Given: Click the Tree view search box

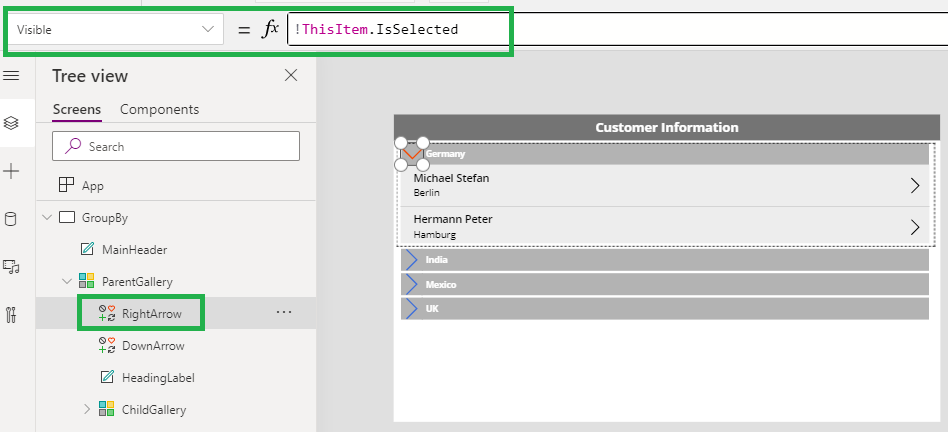Looking at the screenshot, I should [x=176, y=146].
